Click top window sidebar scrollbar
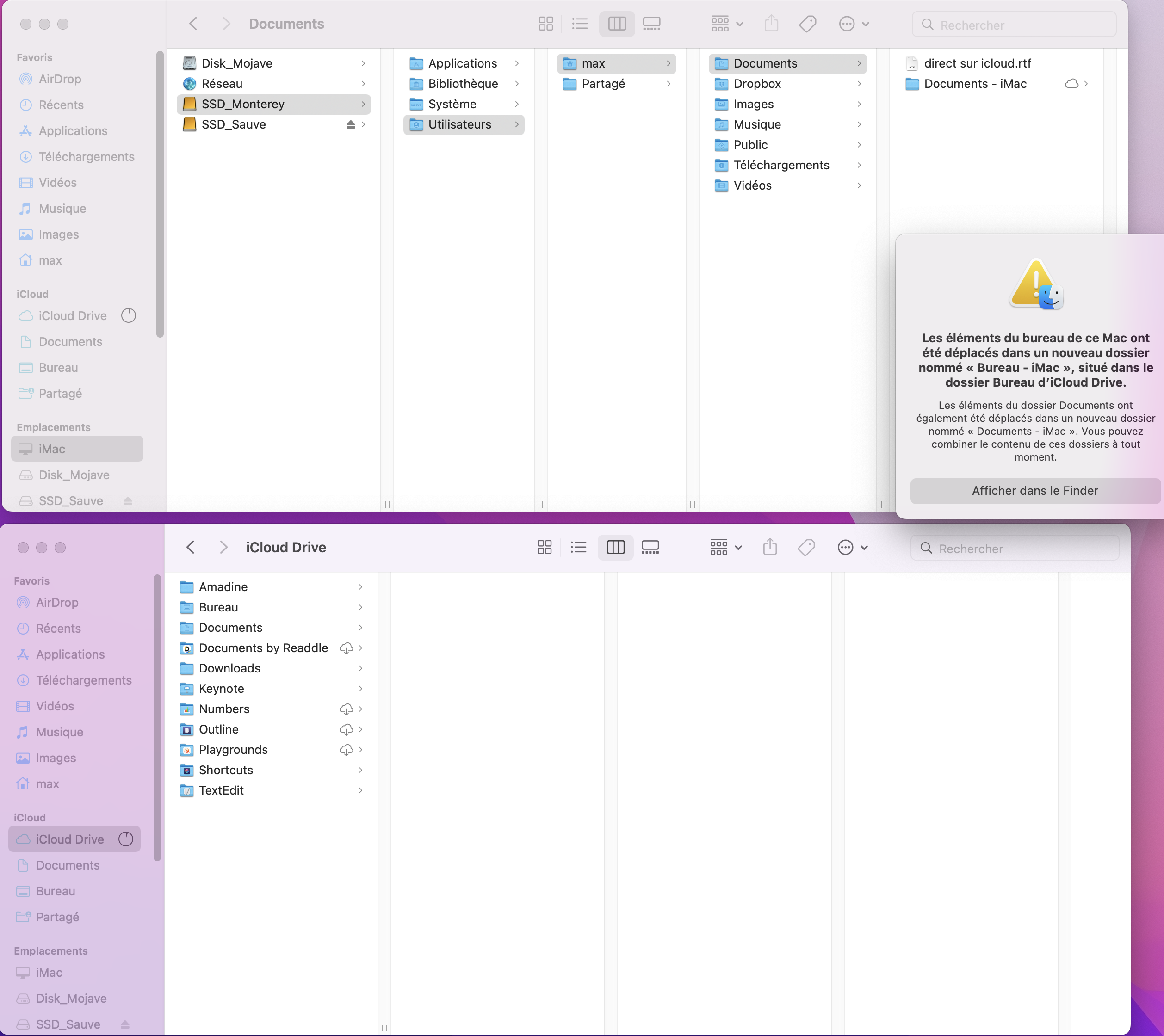 tap(160, 193)
